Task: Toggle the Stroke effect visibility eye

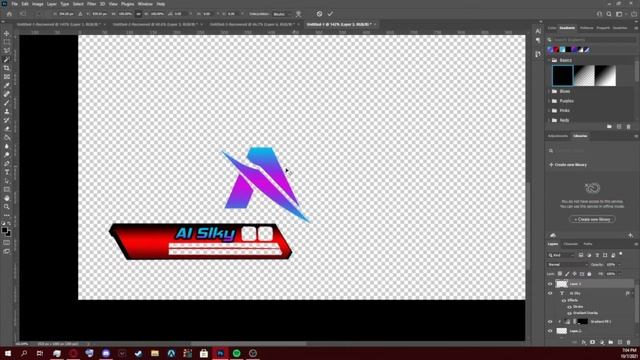Action: 569,307
